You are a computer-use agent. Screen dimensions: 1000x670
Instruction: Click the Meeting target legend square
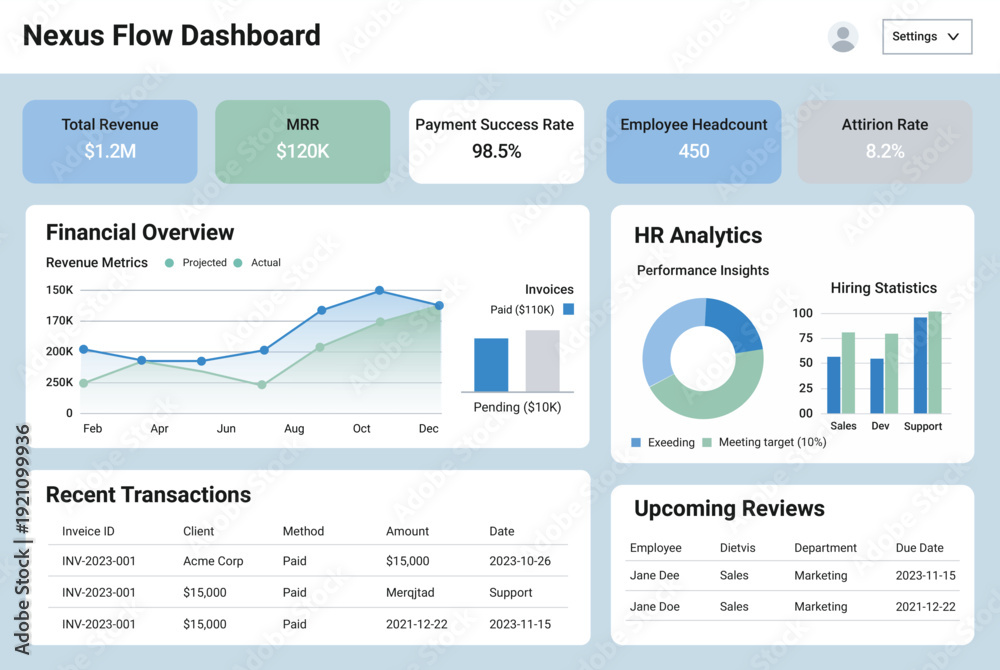click(x=707, y=442)
